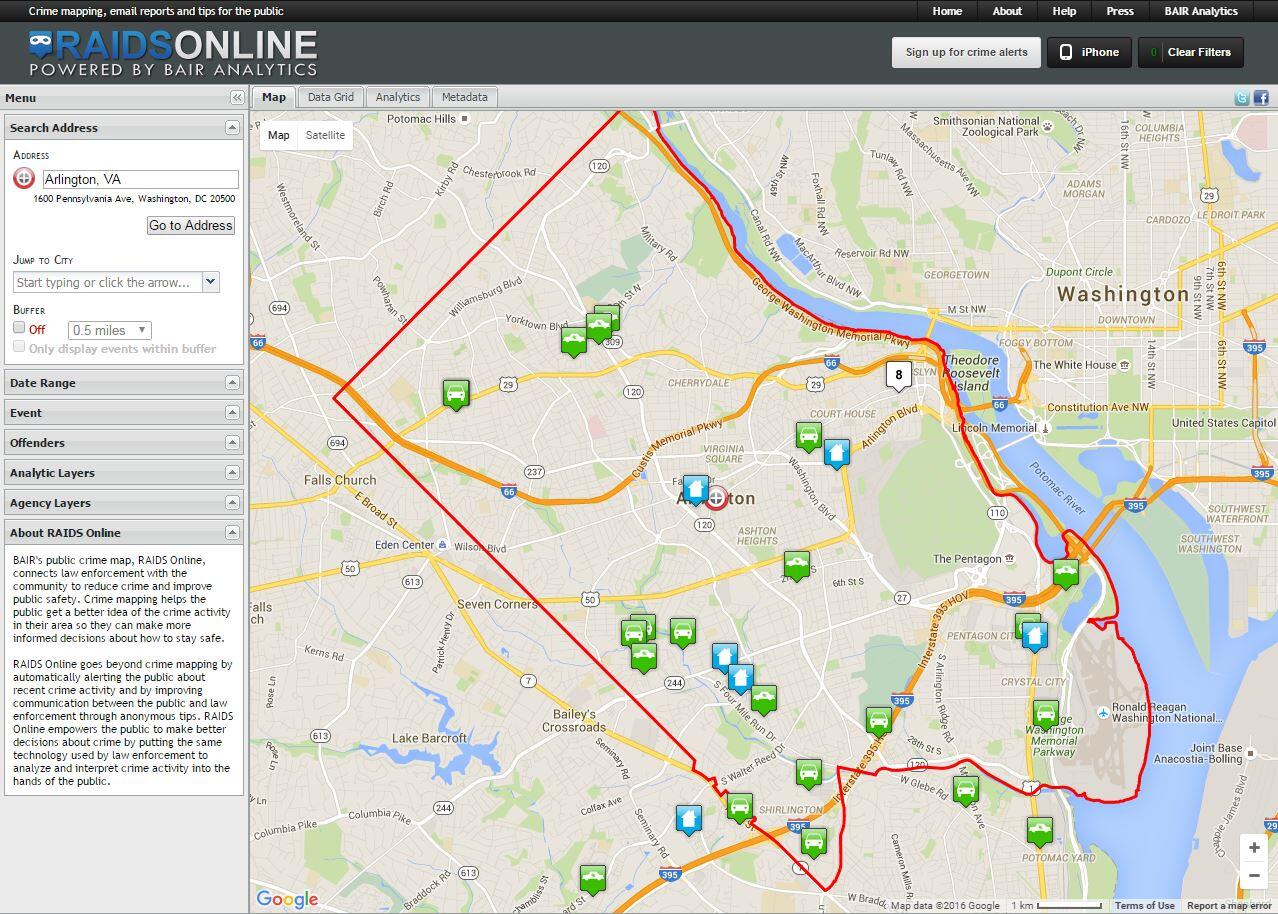The width and height of the screenshot is (1278, 914).
Task: Open the buffer distance dropdown showing 0.5 miles
Action: [108, 329]
